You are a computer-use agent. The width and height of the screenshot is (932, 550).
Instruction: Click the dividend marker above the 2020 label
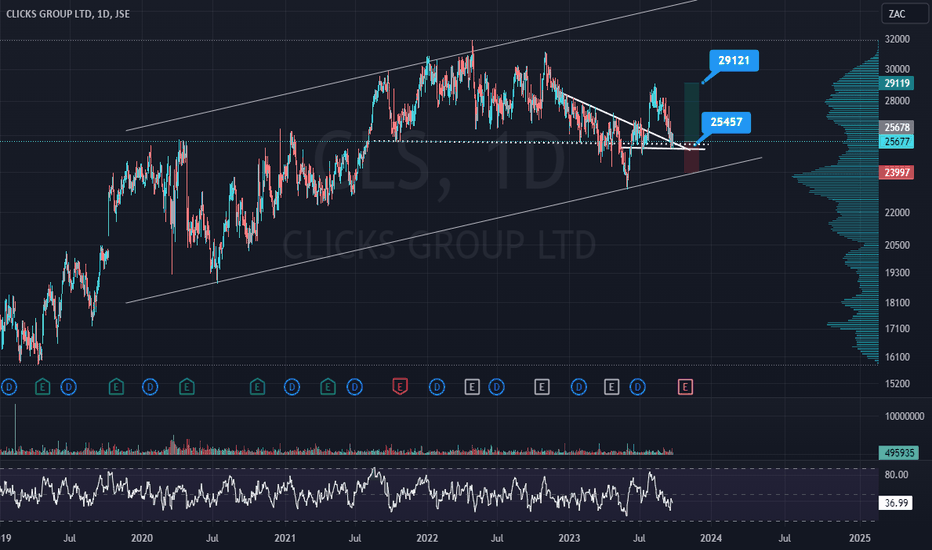tap(150, 388)
